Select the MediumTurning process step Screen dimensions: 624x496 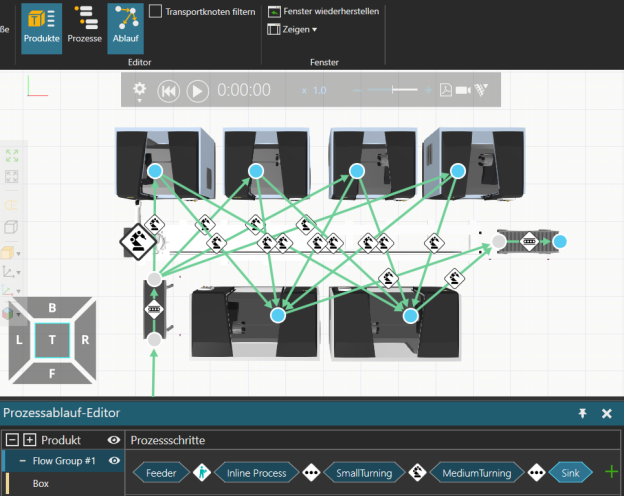tap(477, 473)
